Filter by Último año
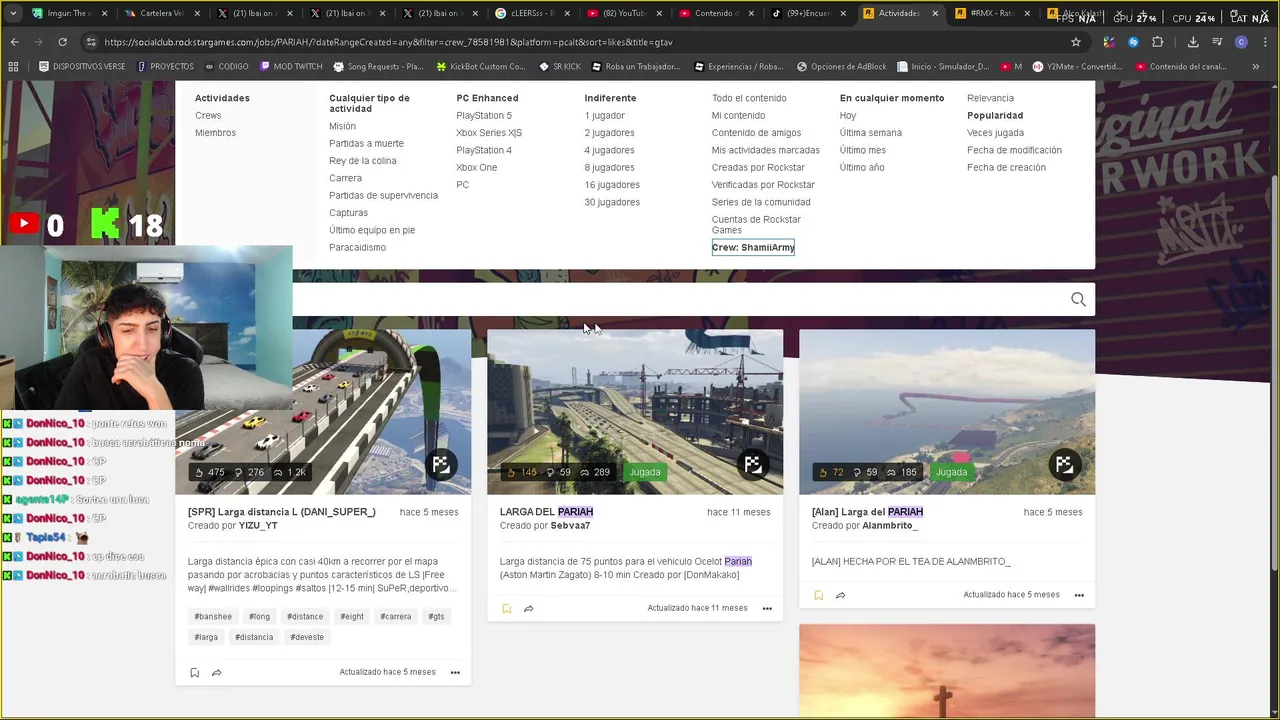The width and height of the screenshot is (1280, 720). [x=862, y=167]
